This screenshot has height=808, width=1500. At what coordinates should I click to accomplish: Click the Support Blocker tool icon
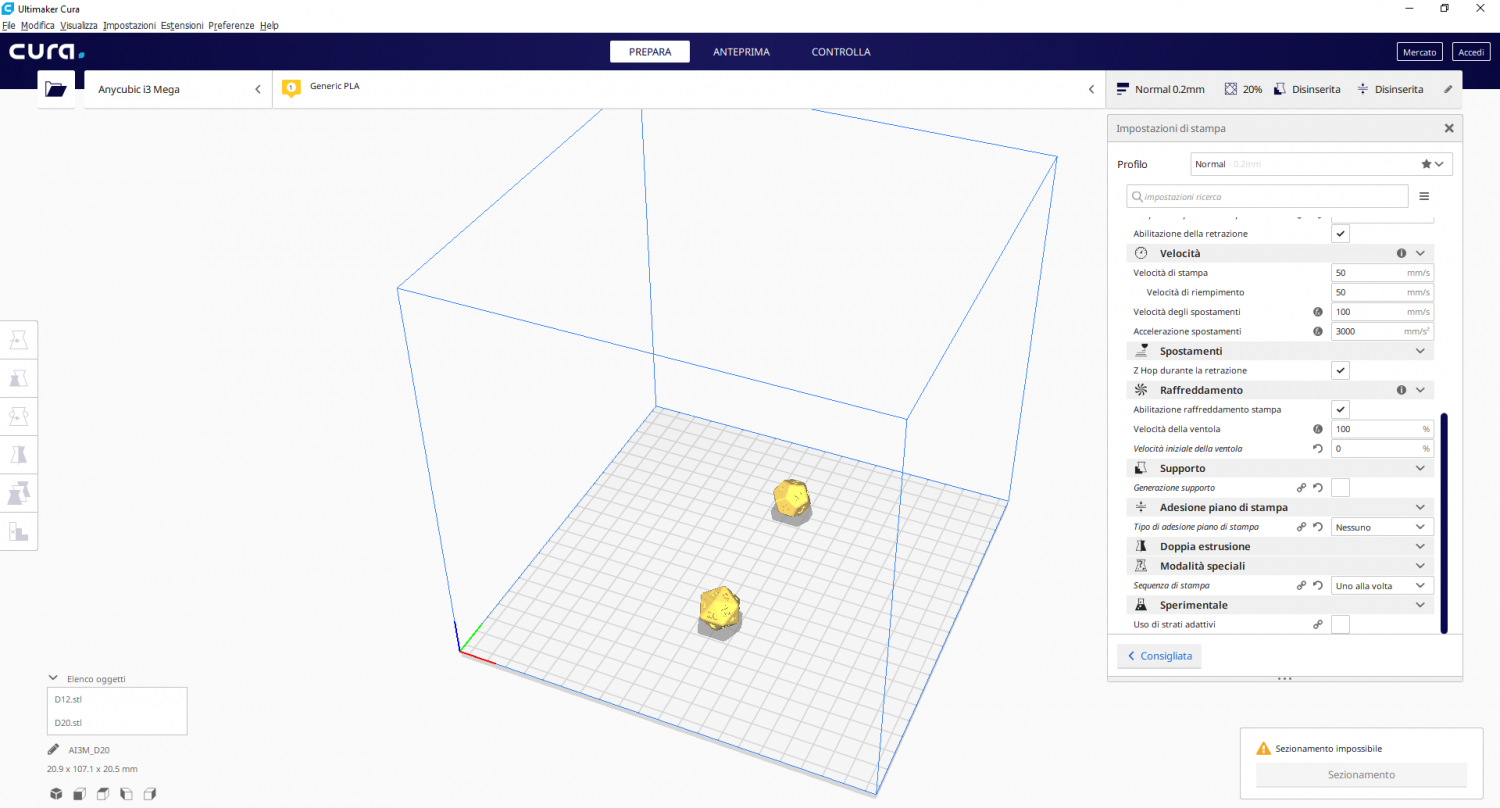[19, 531]
